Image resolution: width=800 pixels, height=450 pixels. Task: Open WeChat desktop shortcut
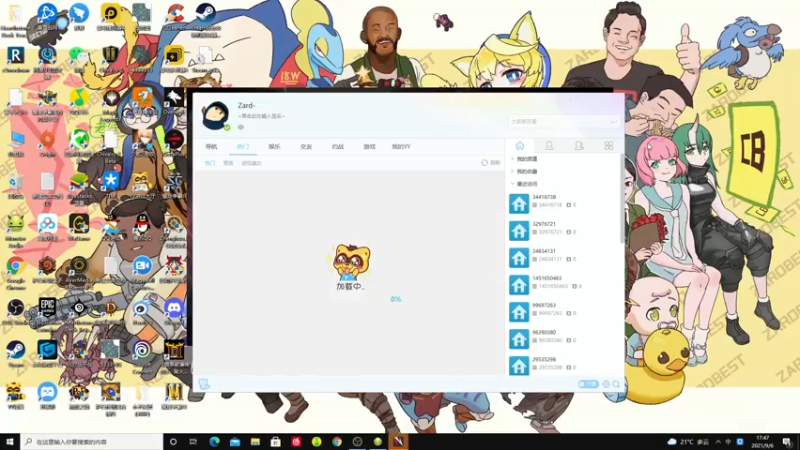tap(79, 59)
